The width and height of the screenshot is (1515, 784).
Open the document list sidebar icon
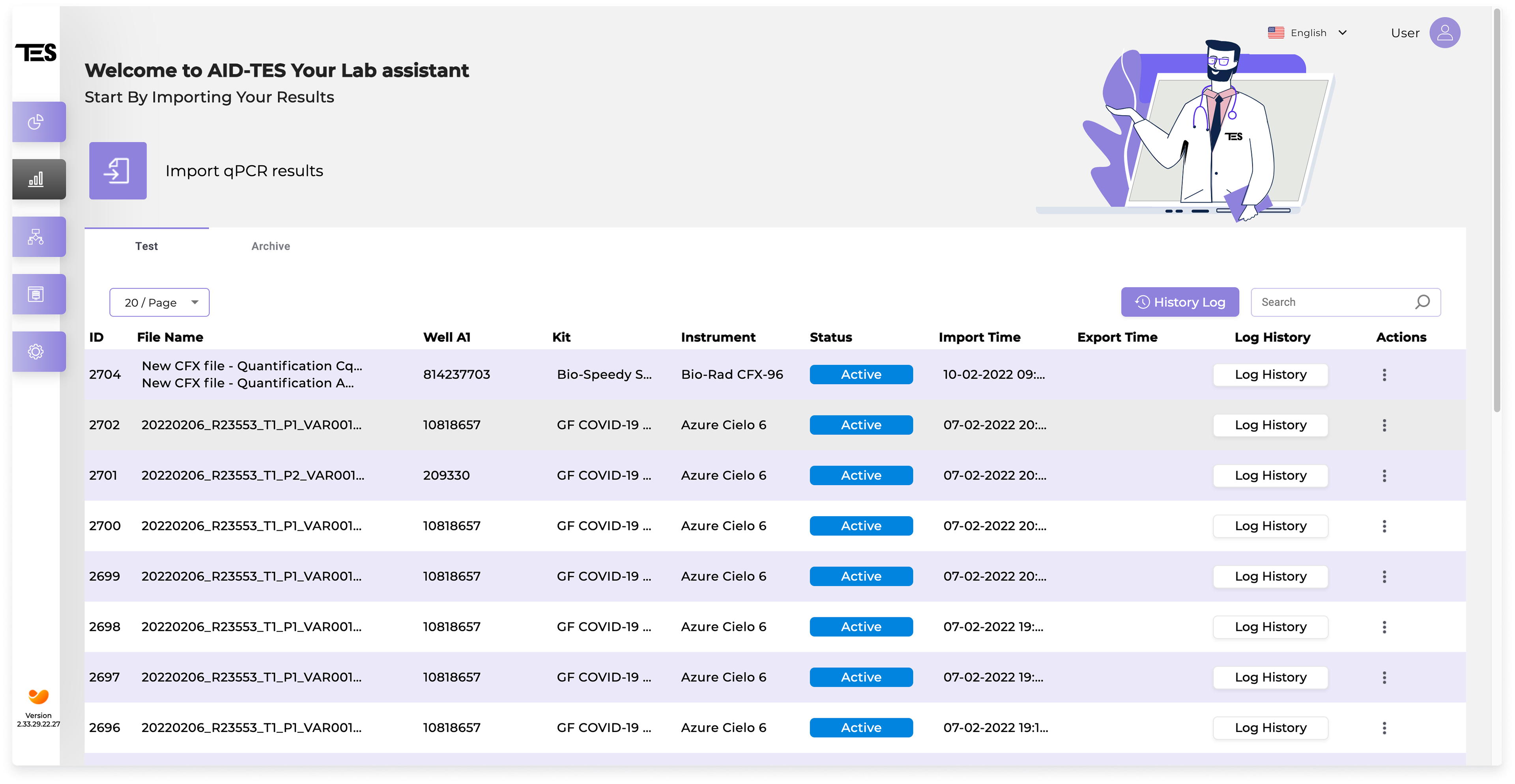(x=36, y=294)
